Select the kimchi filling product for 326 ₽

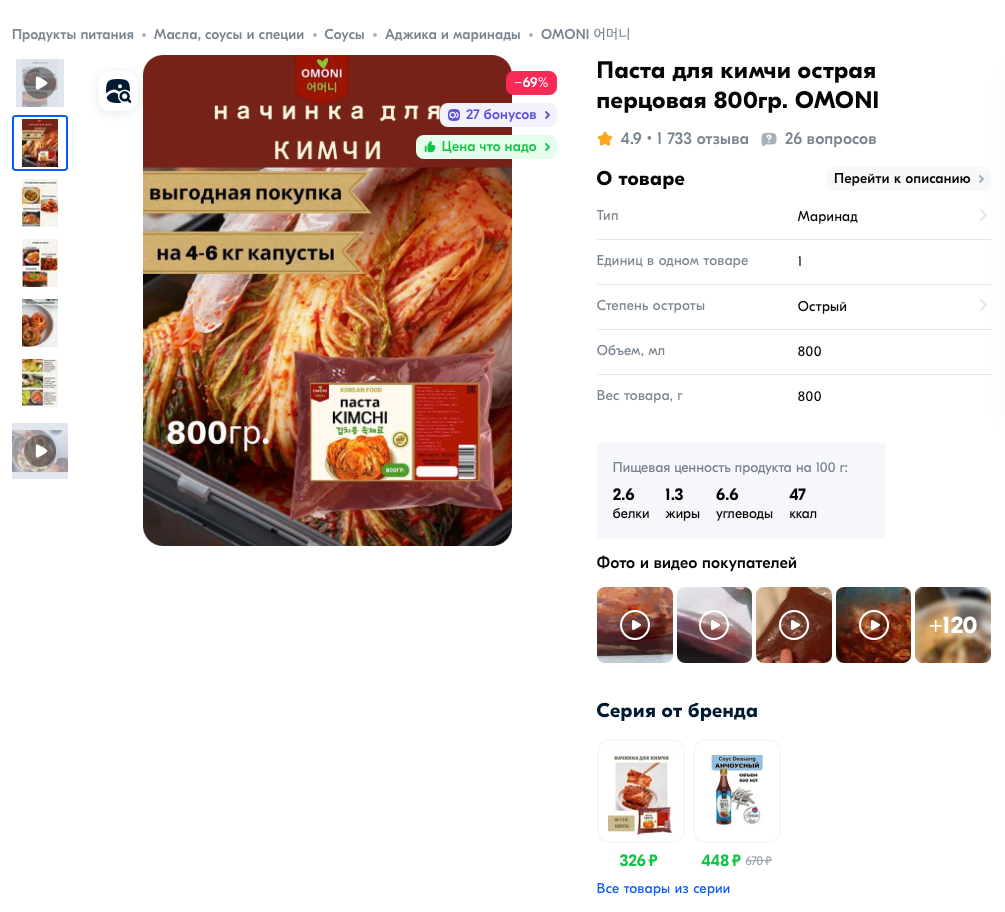640,790
